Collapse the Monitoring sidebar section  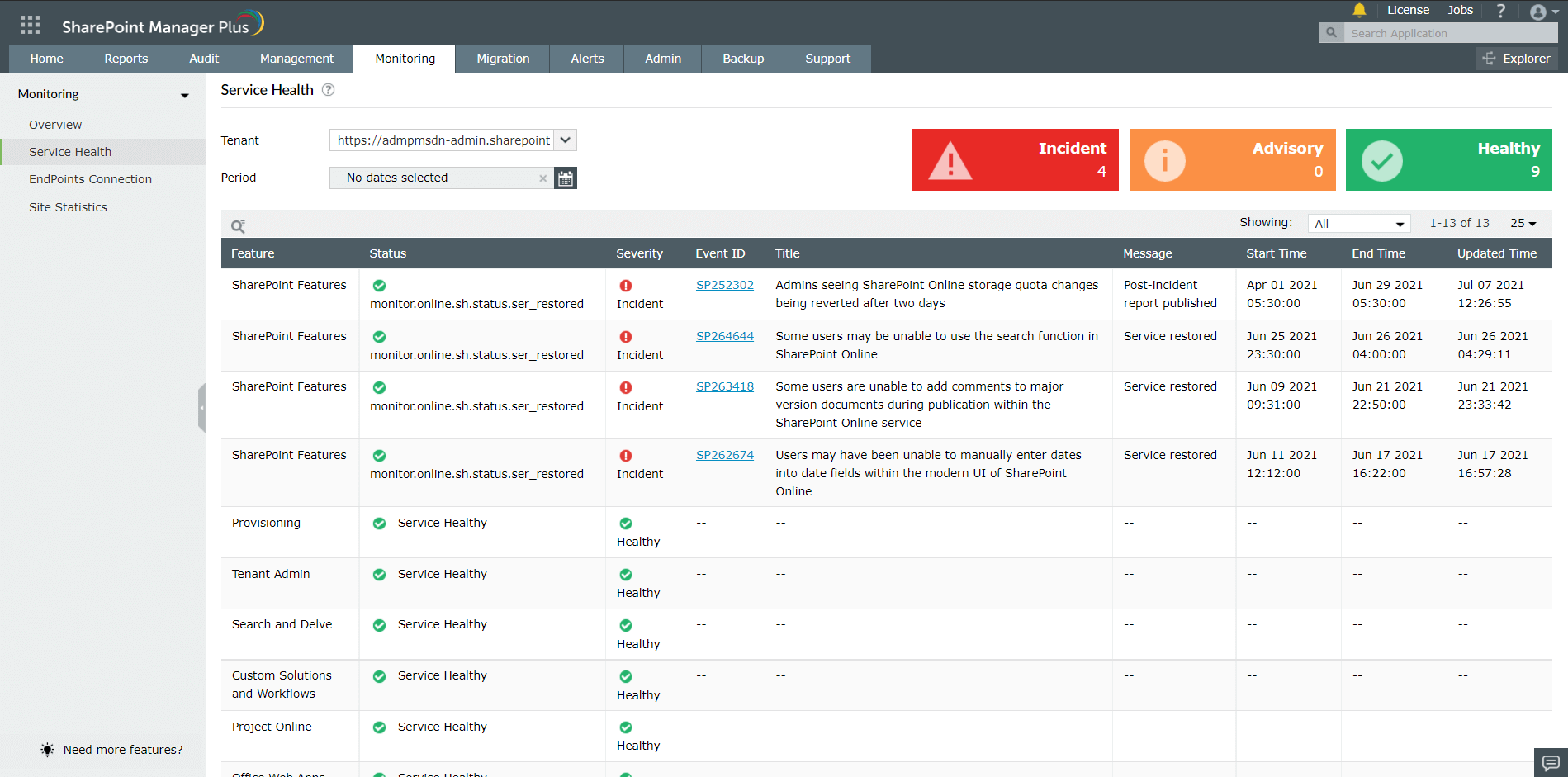[x=184, y=95]
